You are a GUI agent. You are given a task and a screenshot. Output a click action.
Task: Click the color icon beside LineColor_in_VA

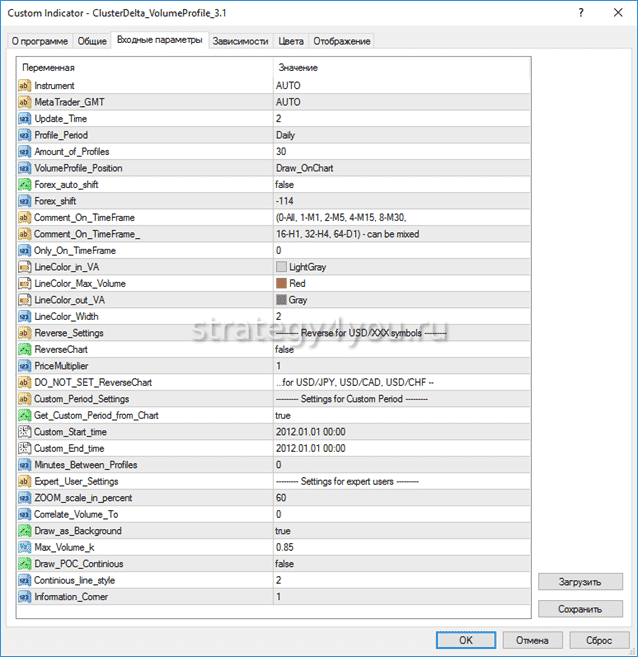tap(25, 267)
